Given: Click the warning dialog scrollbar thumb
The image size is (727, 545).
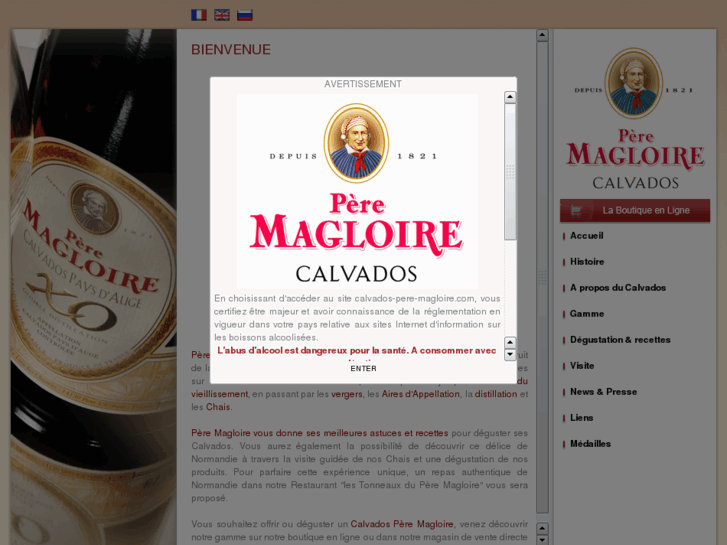Looking at the screenshot, I should [510, 172].
